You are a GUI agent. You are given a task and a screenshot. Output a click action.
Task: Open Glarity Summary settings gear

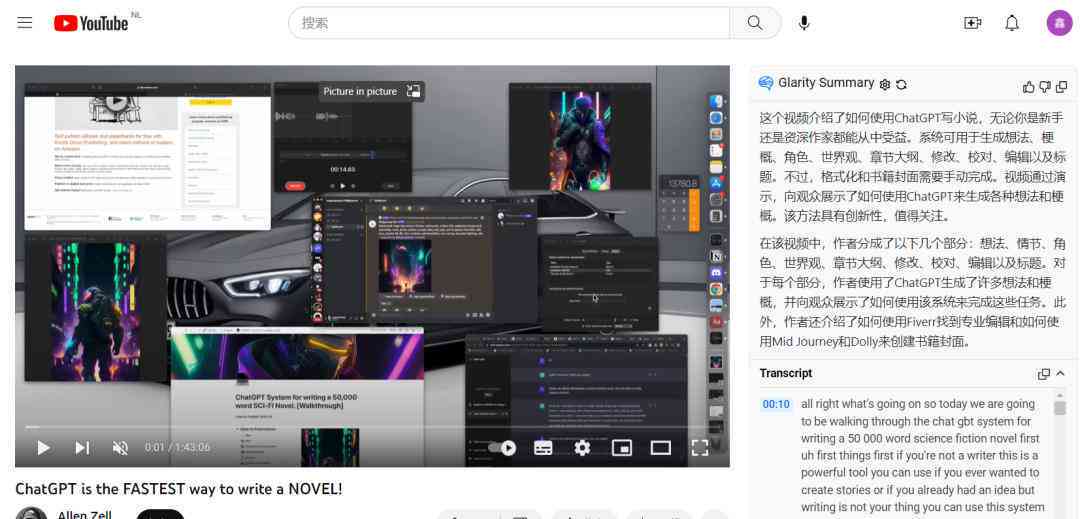[885, 84]
